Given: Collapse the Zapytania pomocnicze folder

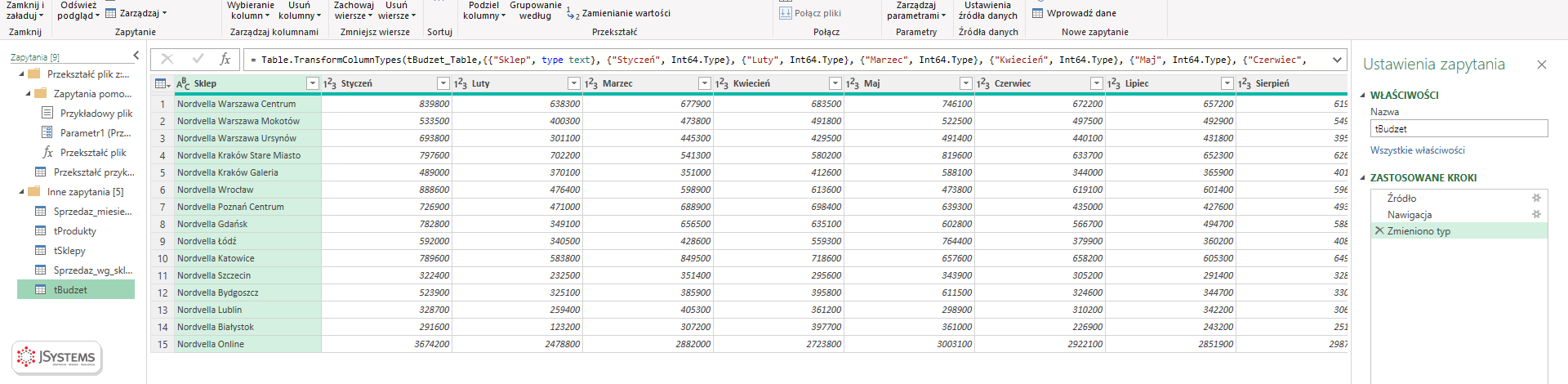Looking at the screenshot, I should 29,94.
